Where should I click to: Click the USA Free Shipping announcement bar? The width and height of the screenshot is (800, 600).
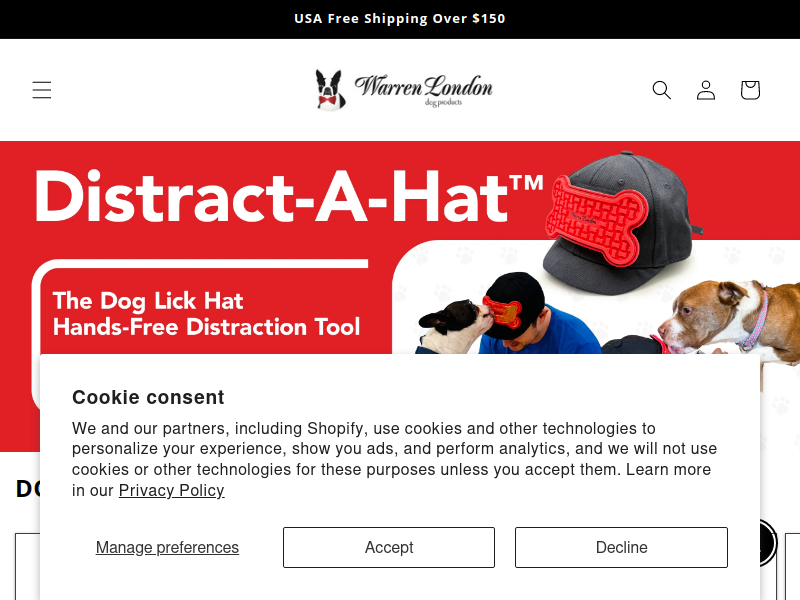[400, 19]
